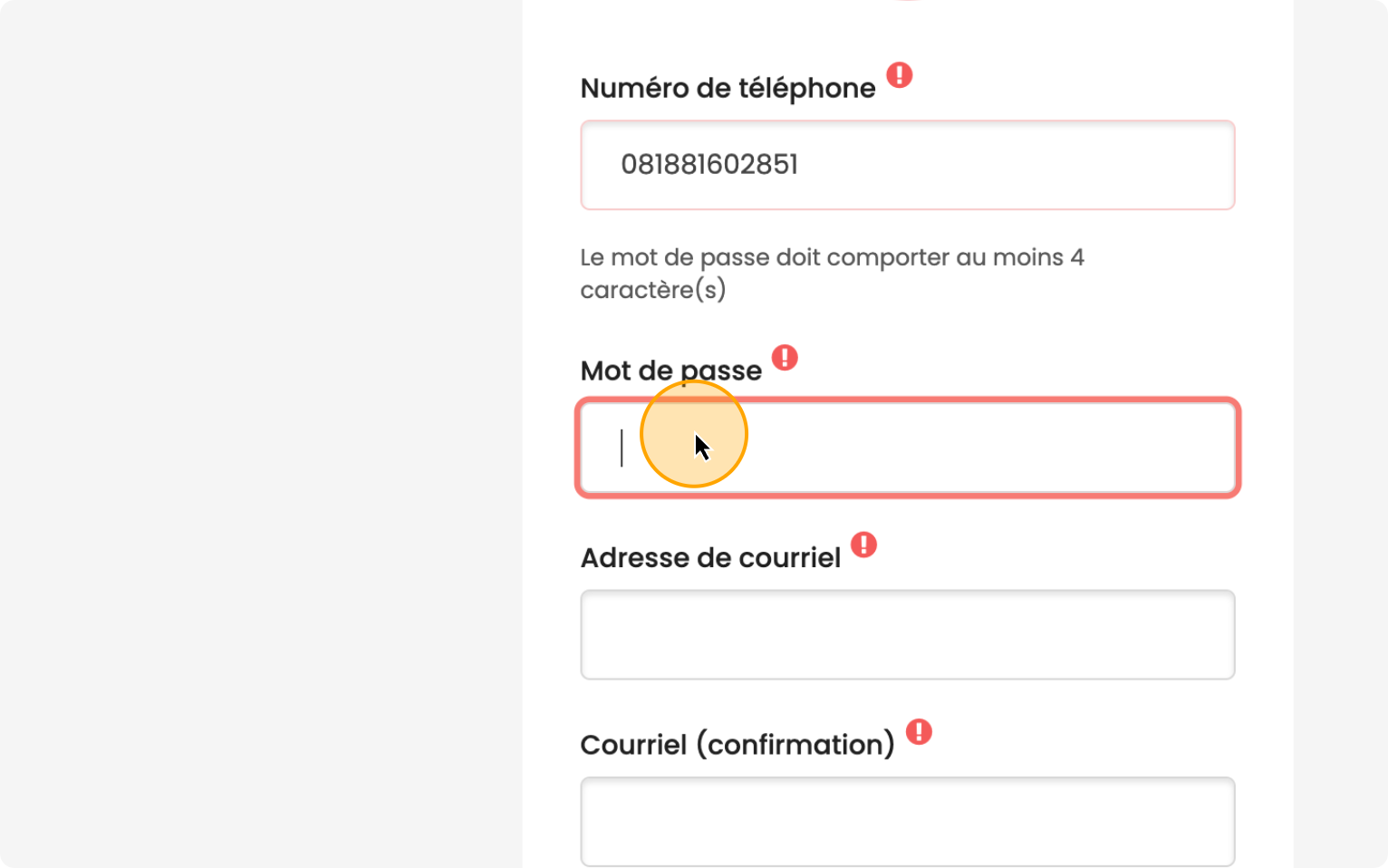
Task: Click the word caractère(s) in the hint
Action: (652, 290)
